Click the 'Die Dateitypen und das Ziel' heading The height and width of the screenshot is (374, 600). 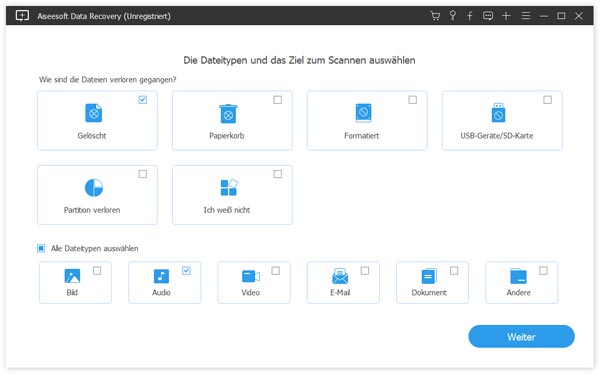(299, 60)
